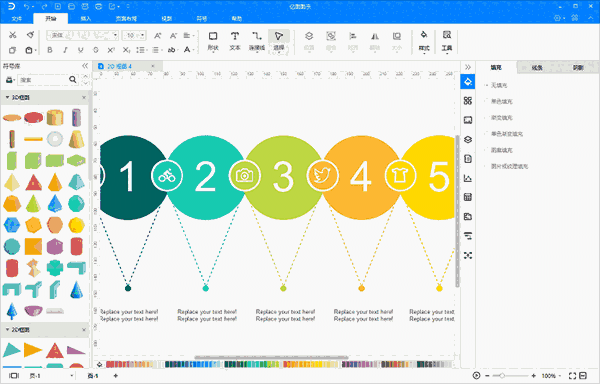Image resolution: width=600 pixels, height=384 pixels.
Task: Switch to the Shadow tab (阴影)
Action: (x=578, y=67)
